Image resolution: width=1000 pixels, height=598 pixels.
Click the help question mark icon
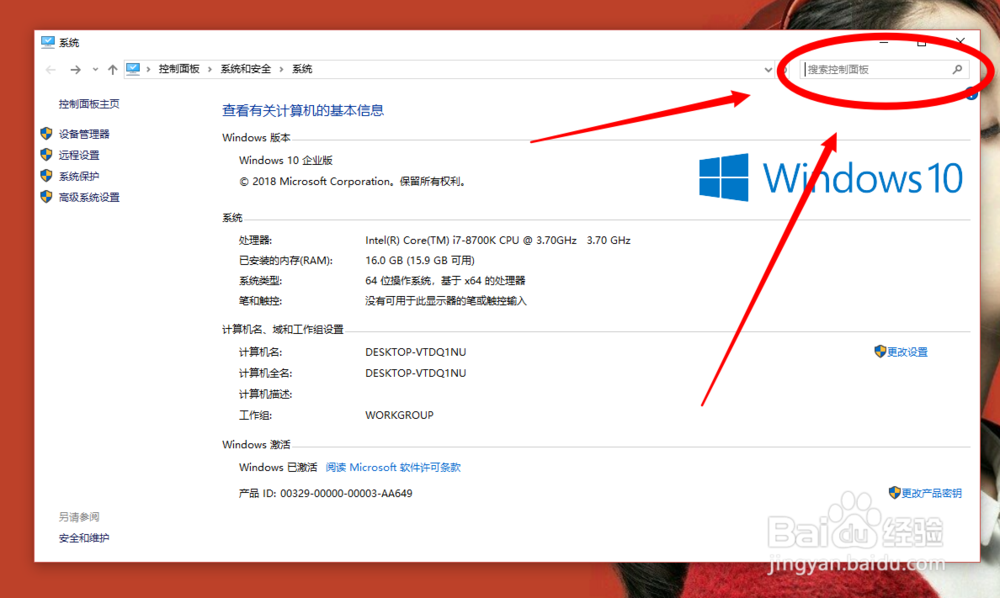(x=971, y=92)
